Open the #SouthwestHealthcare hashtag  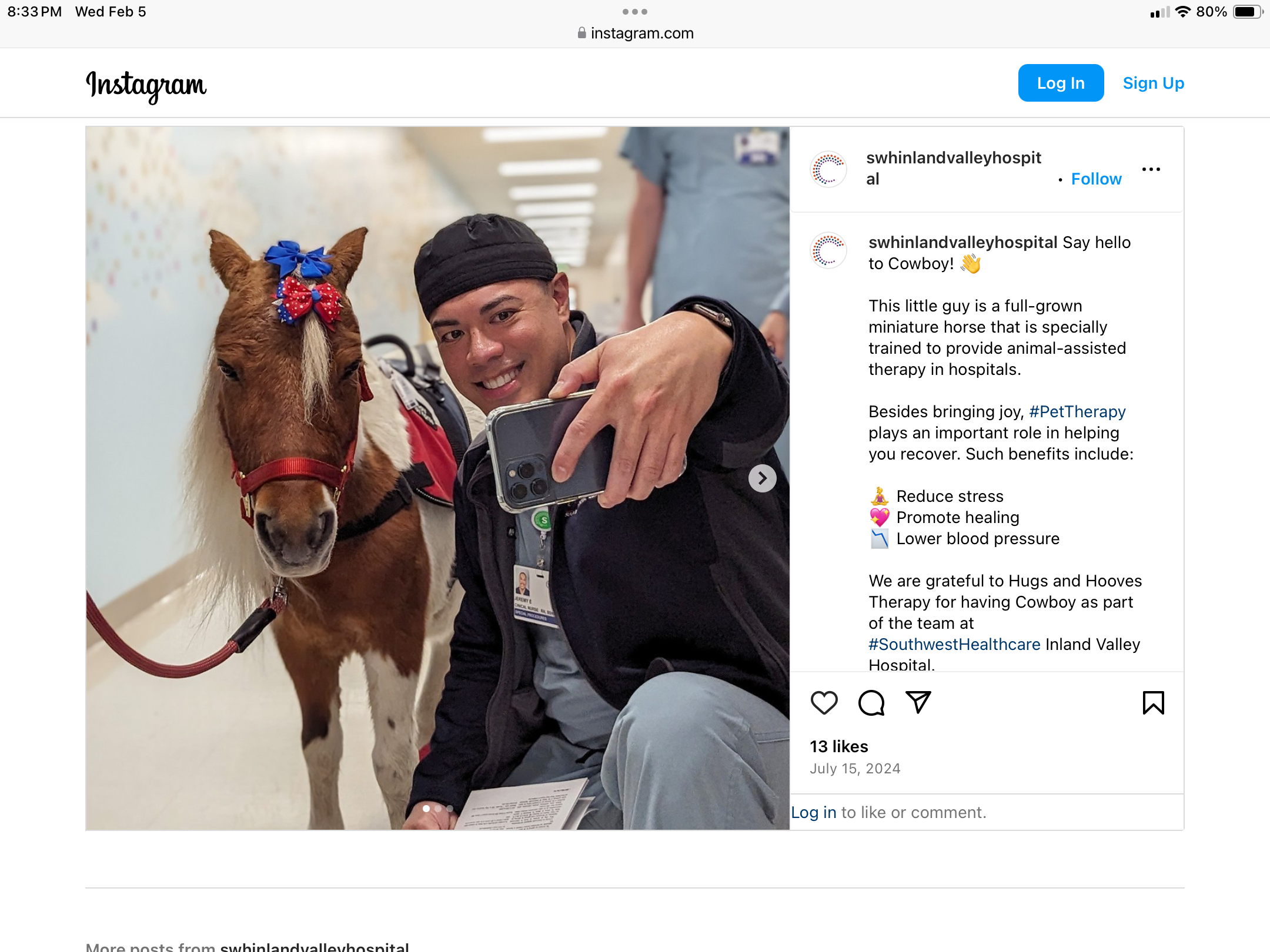point(954,644)
